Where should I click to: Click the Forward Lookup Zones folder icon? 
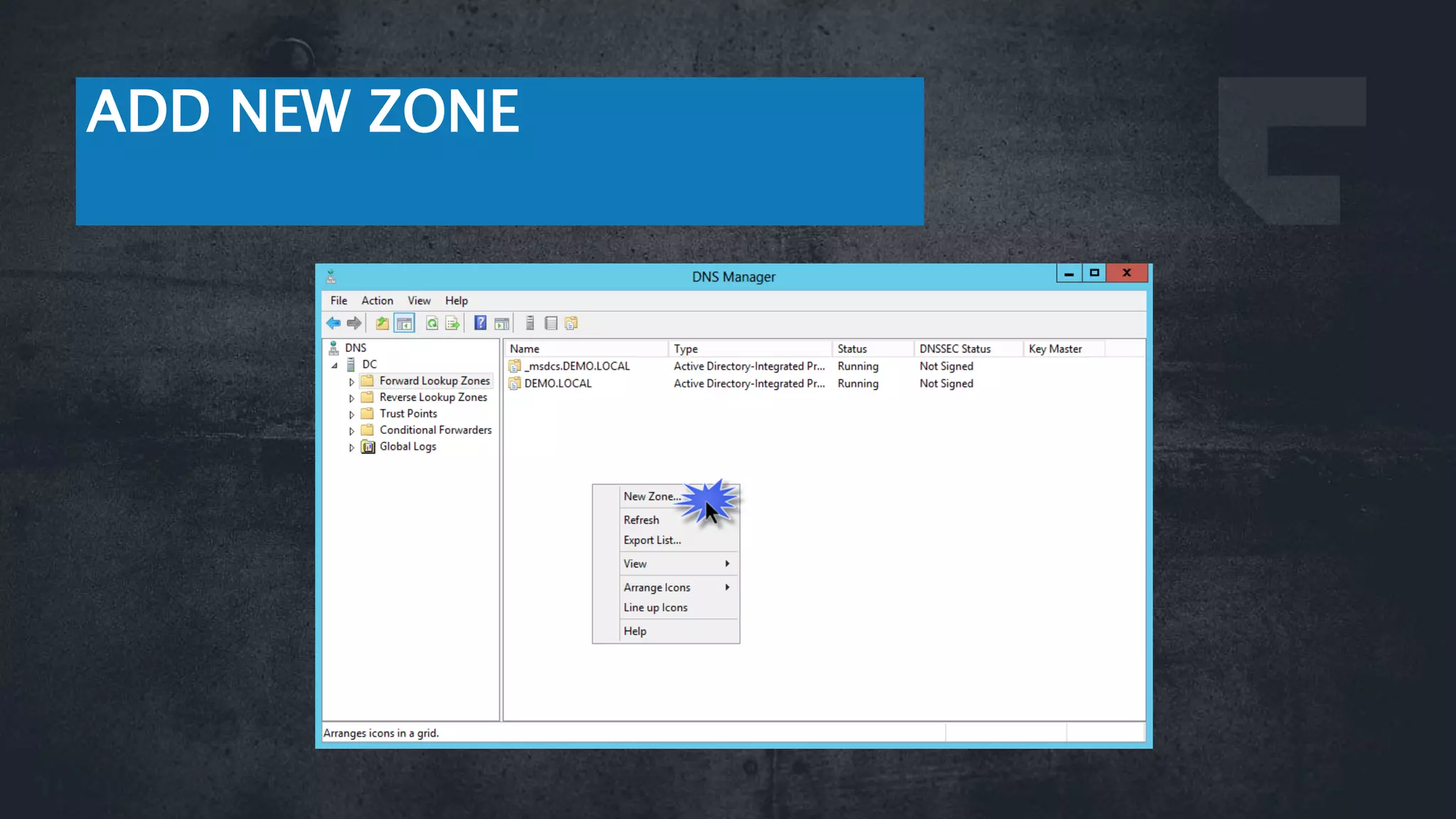pyautogui.click(x=368, y=380)
